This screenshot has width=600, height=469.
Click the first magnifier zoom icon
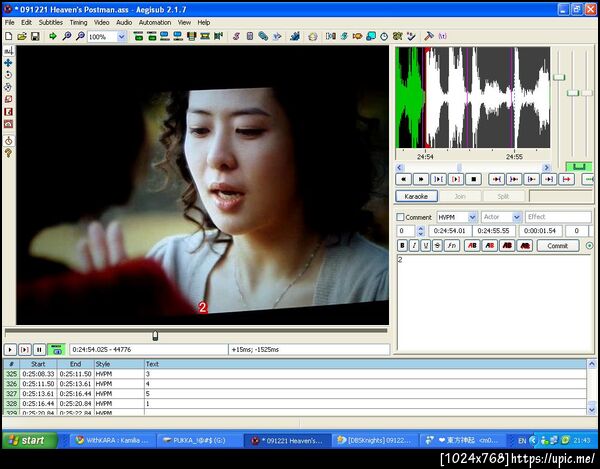coord(67,36)
